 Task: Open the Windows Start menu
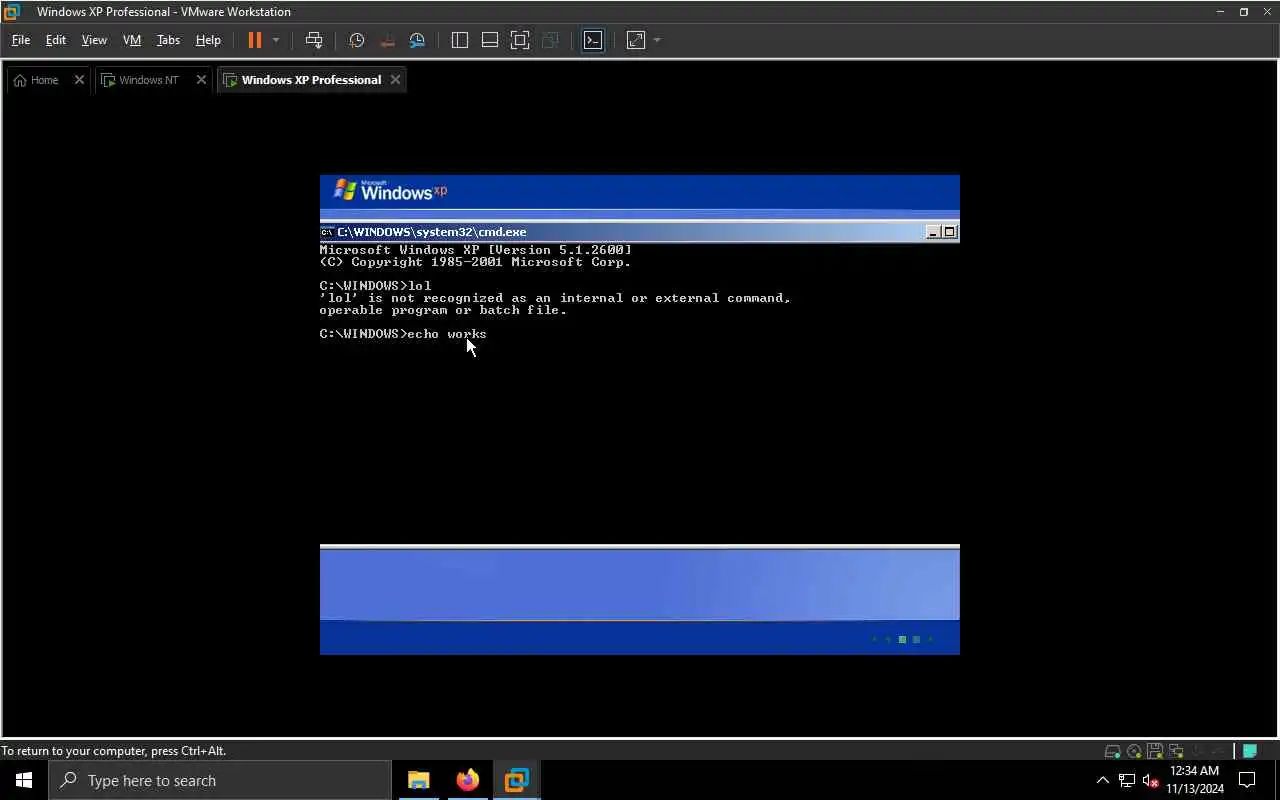(24, 780)
